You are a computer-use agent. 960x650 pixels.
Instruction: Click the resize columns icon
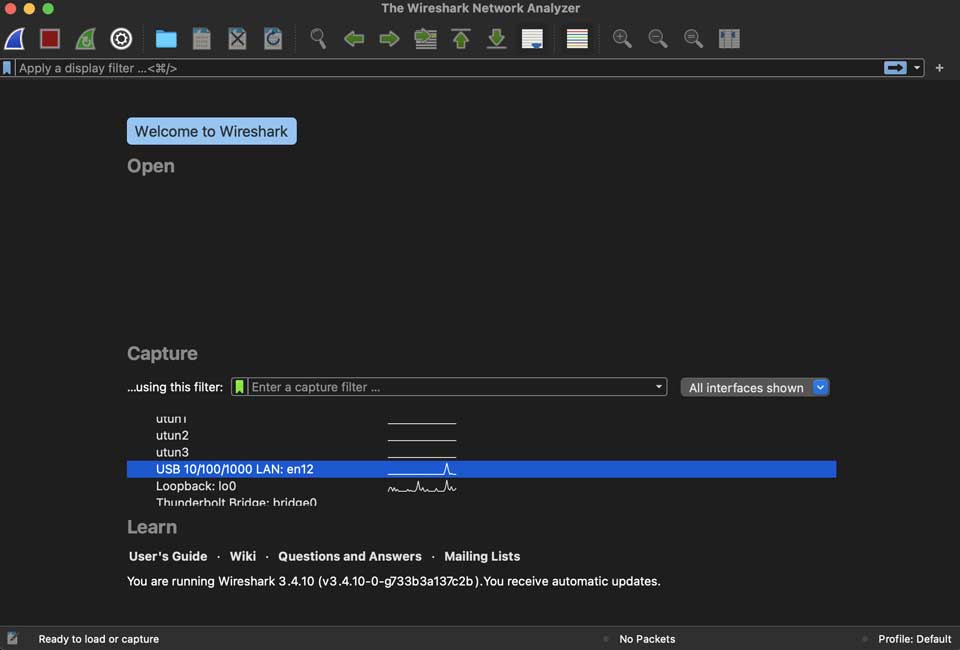(729, 39)
